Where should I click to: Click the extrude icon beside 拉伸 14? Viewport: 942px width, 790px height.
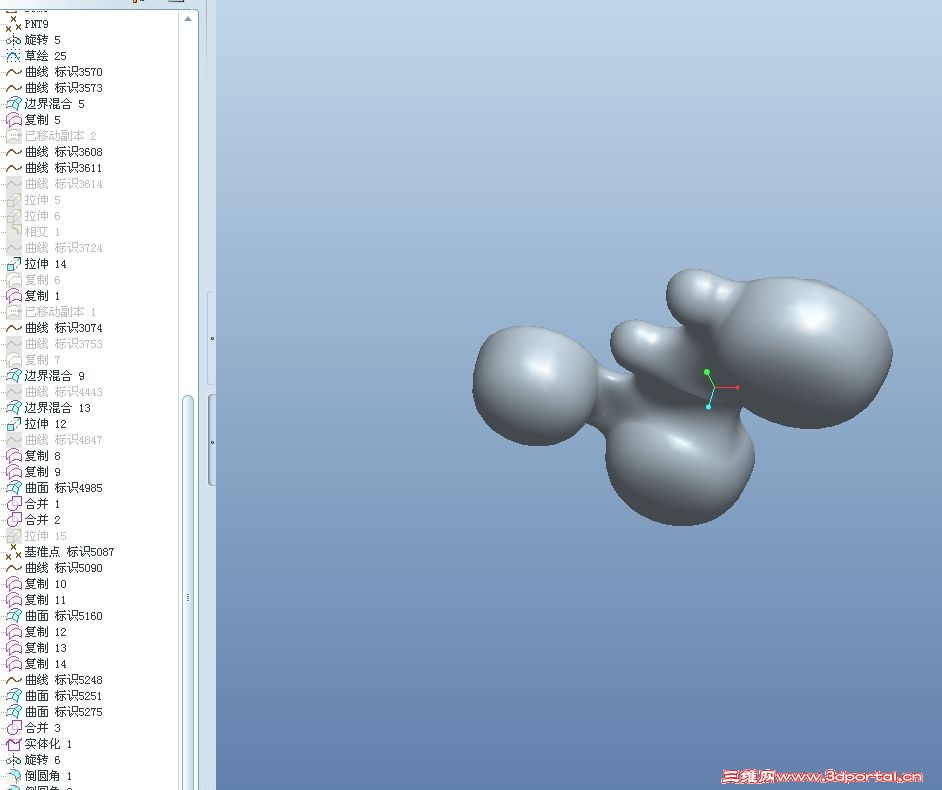(13, 264)
